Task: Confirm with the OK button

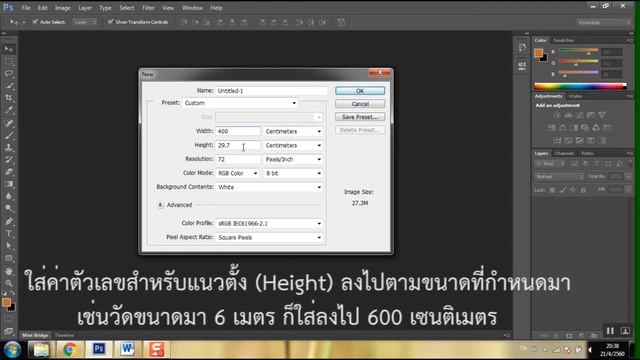Action: (360, 91)
